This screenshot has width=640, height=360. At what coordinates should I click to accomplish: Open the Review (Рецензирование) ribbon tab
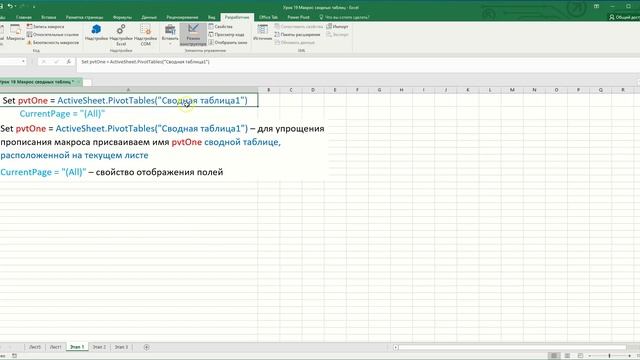[x=182, y=17]
